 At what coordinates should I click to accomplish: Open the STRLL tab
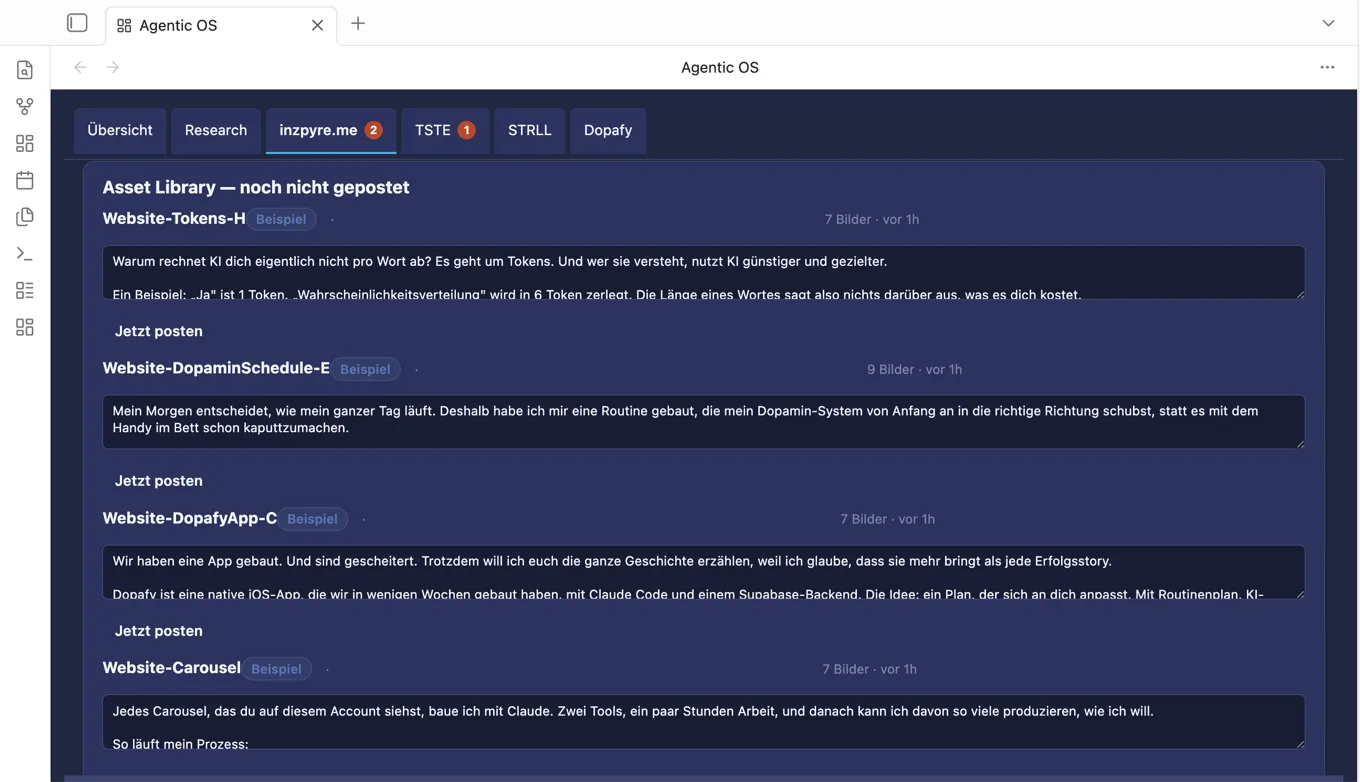coord(530,131)
